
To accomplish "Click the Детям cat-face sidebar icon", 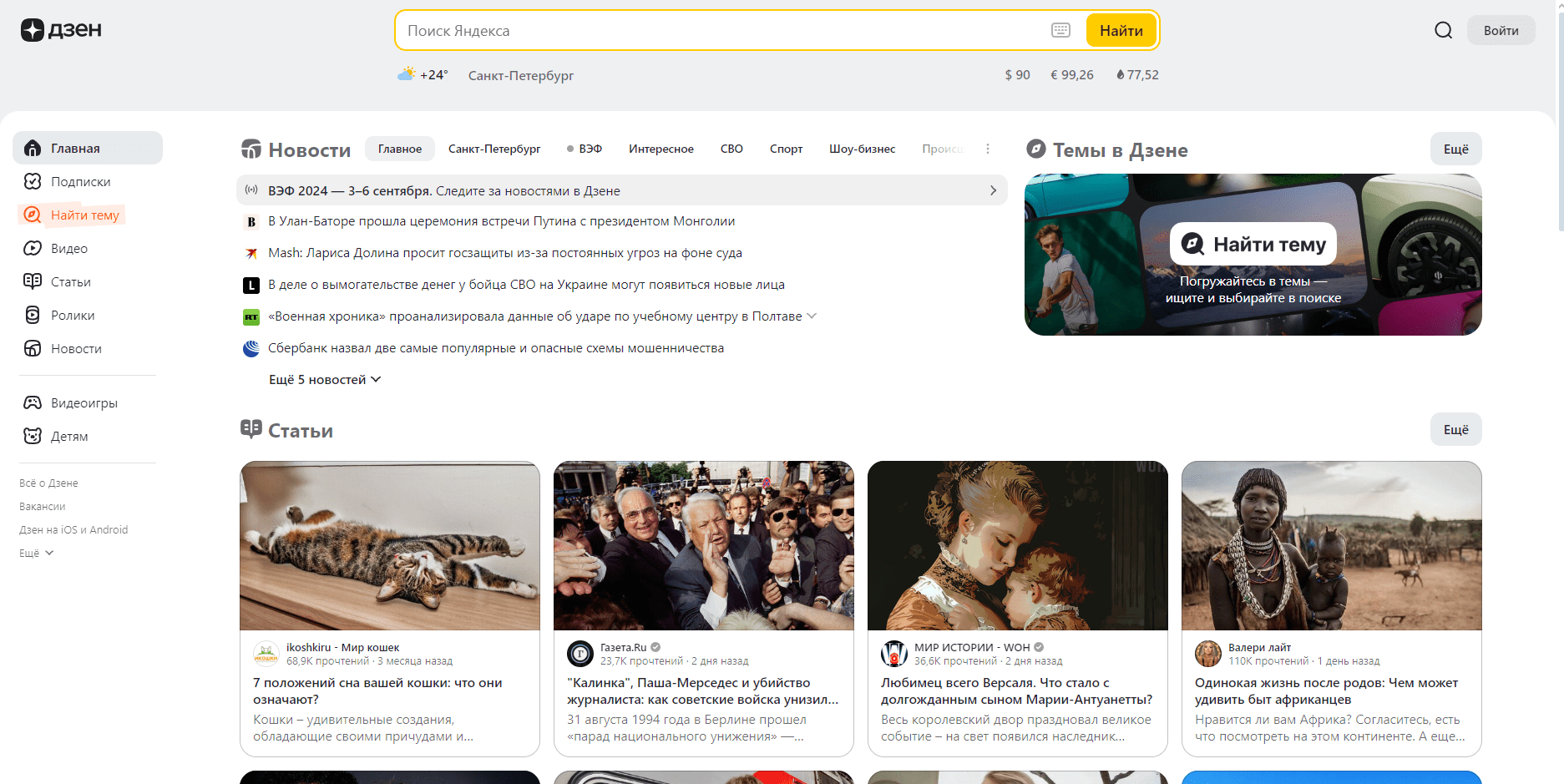I will pos(33,436).
